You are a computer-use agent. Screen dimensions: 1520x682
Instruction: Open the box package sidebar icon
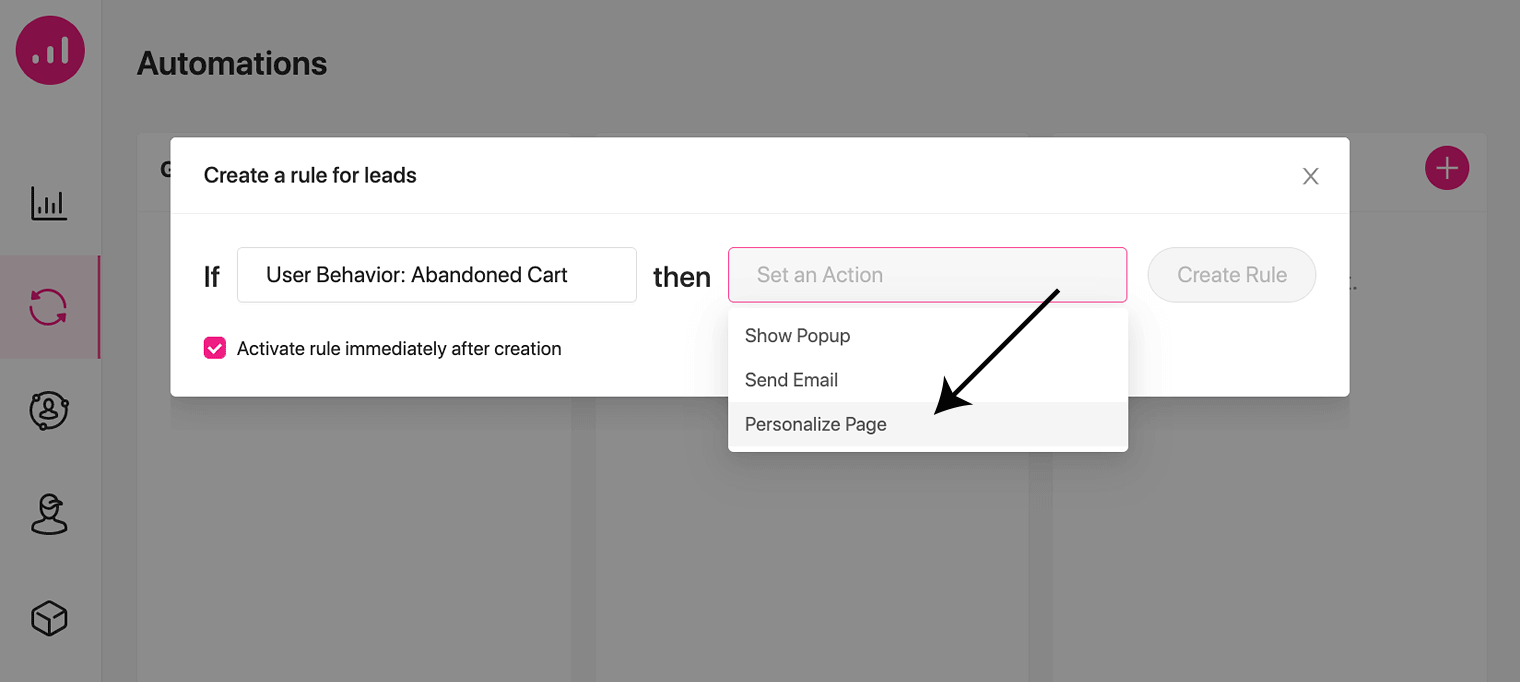[49, 619]
